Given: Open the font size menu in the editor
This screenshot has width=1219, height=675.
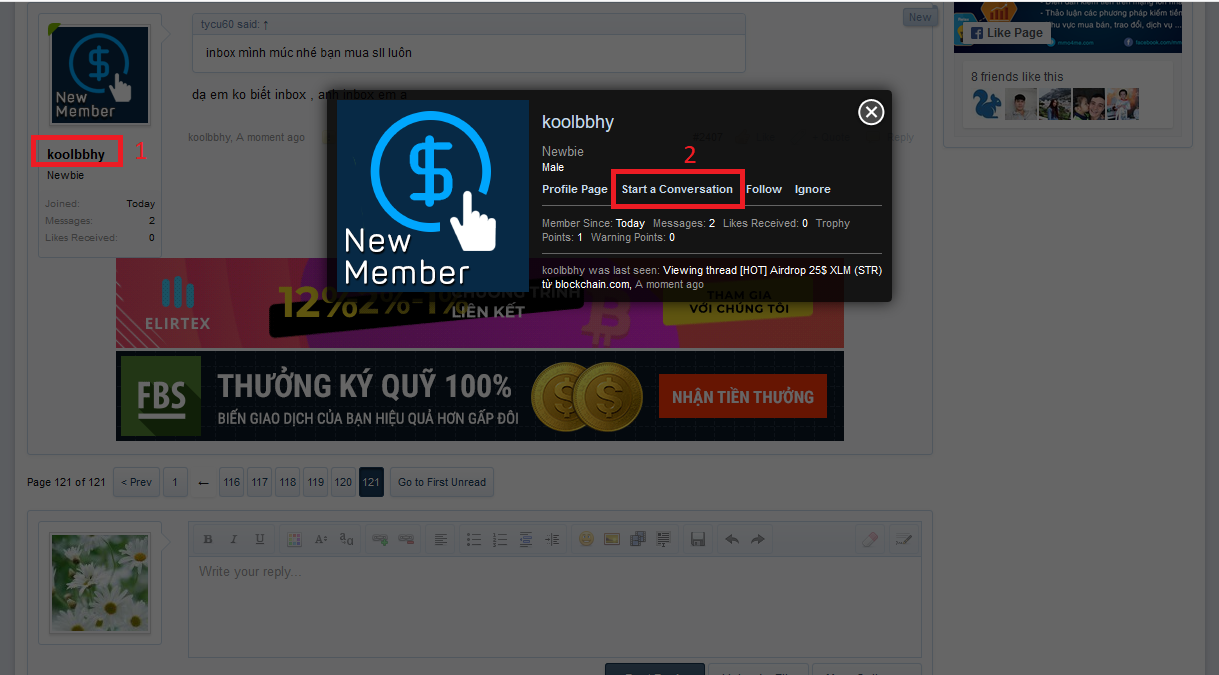Looking at the screenshot, I should click(x=321, y=539).
